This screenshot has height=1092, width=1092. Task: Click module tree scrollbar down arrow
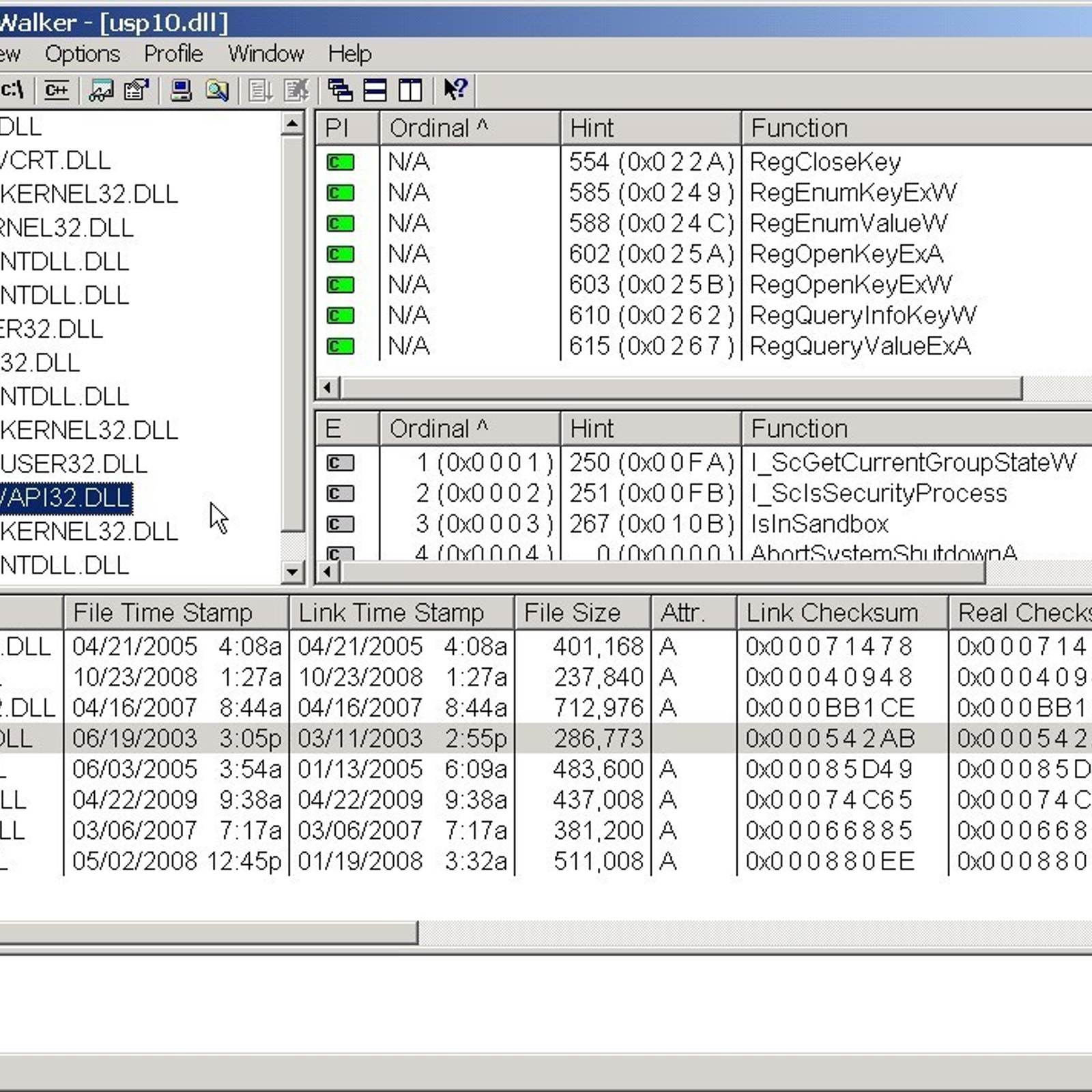click(293, 571)
